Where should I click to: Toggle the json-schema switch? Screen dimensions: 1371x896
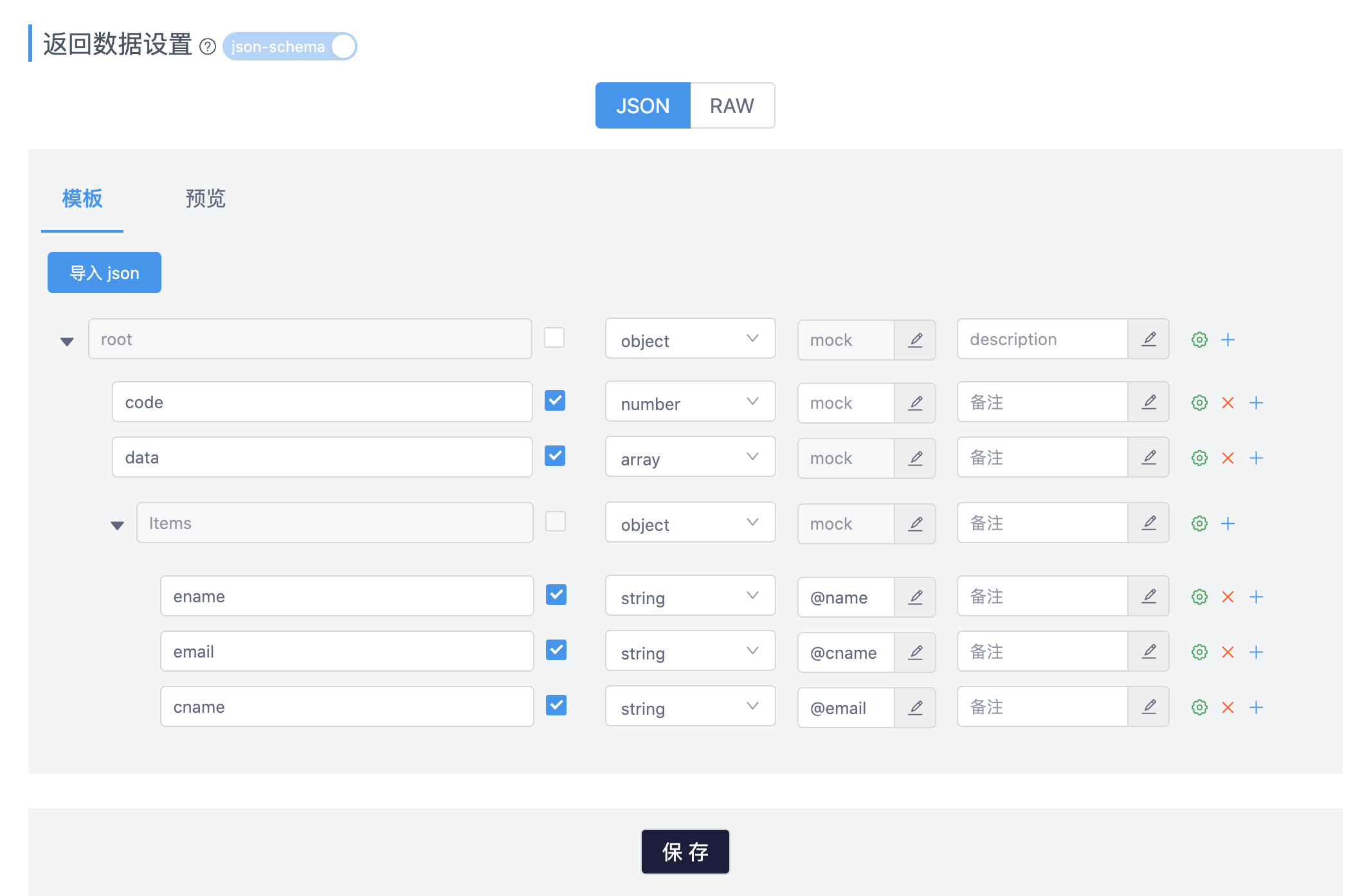click(x=290, y=46)
